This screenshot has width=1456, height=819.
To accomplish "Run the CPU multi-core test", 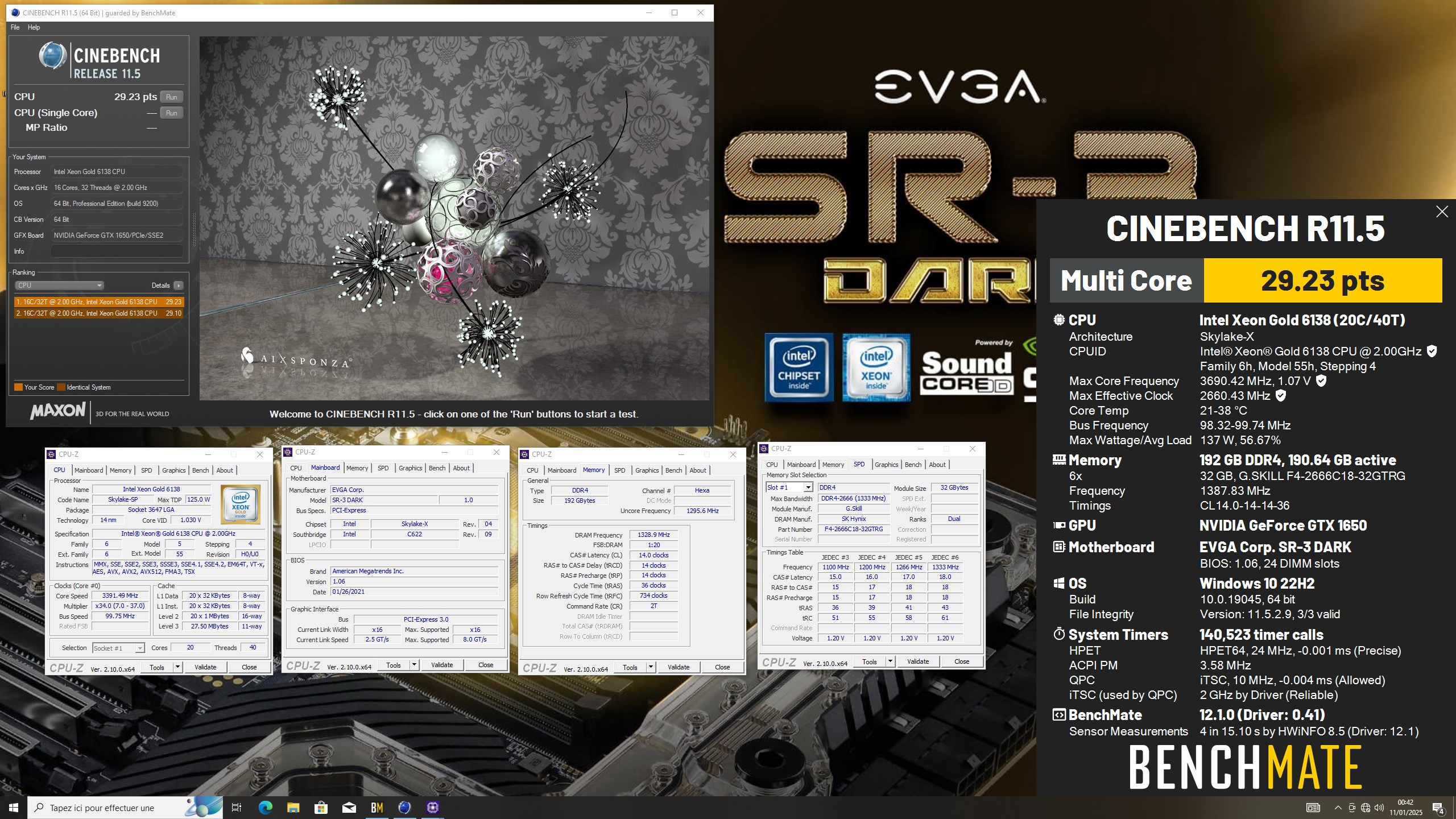I will coord(171,97).
